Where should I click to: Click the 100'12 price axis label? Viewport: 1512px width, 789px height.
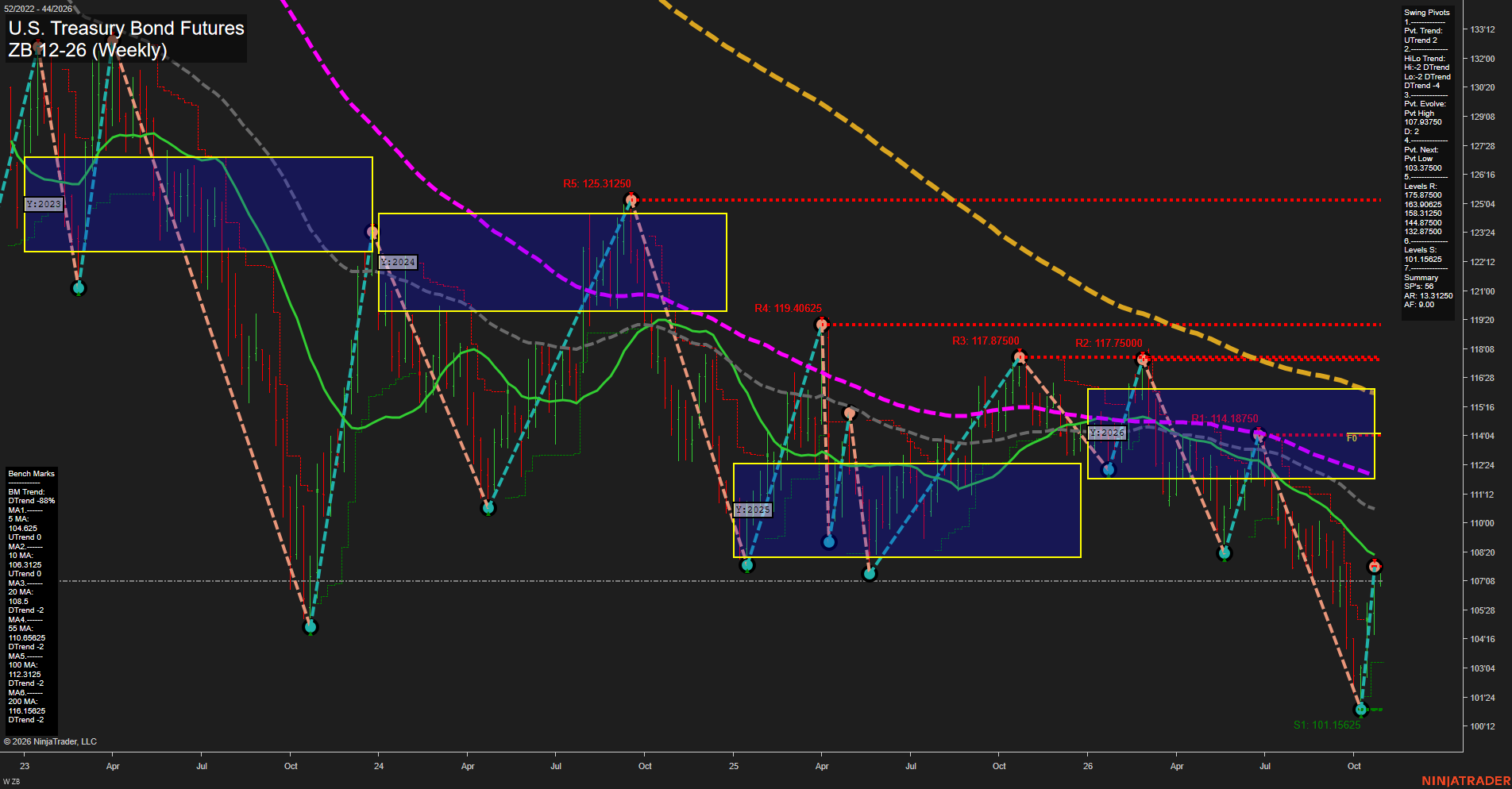tap(1483, 726)
